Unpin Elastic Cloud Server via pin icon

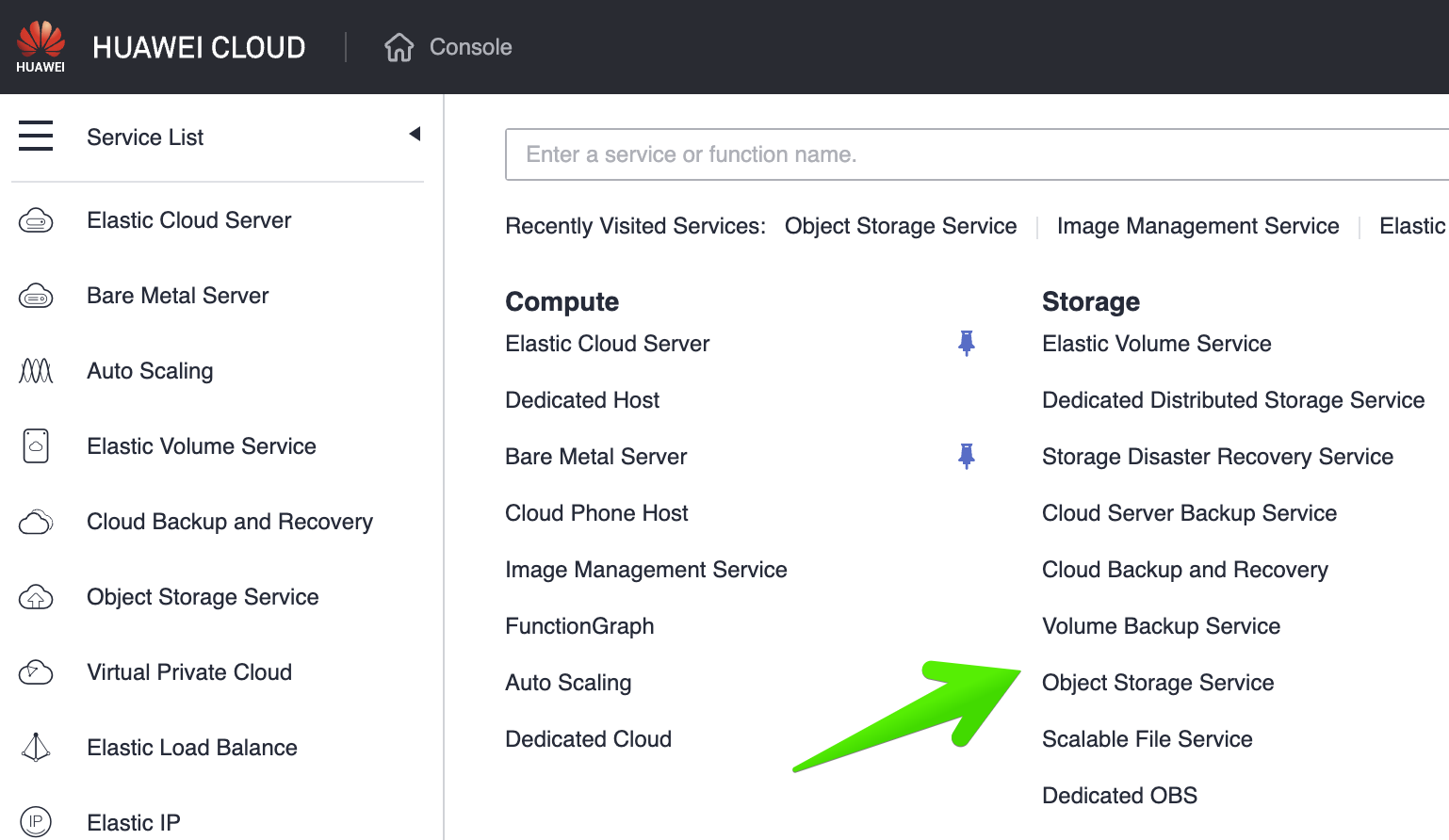967,343
